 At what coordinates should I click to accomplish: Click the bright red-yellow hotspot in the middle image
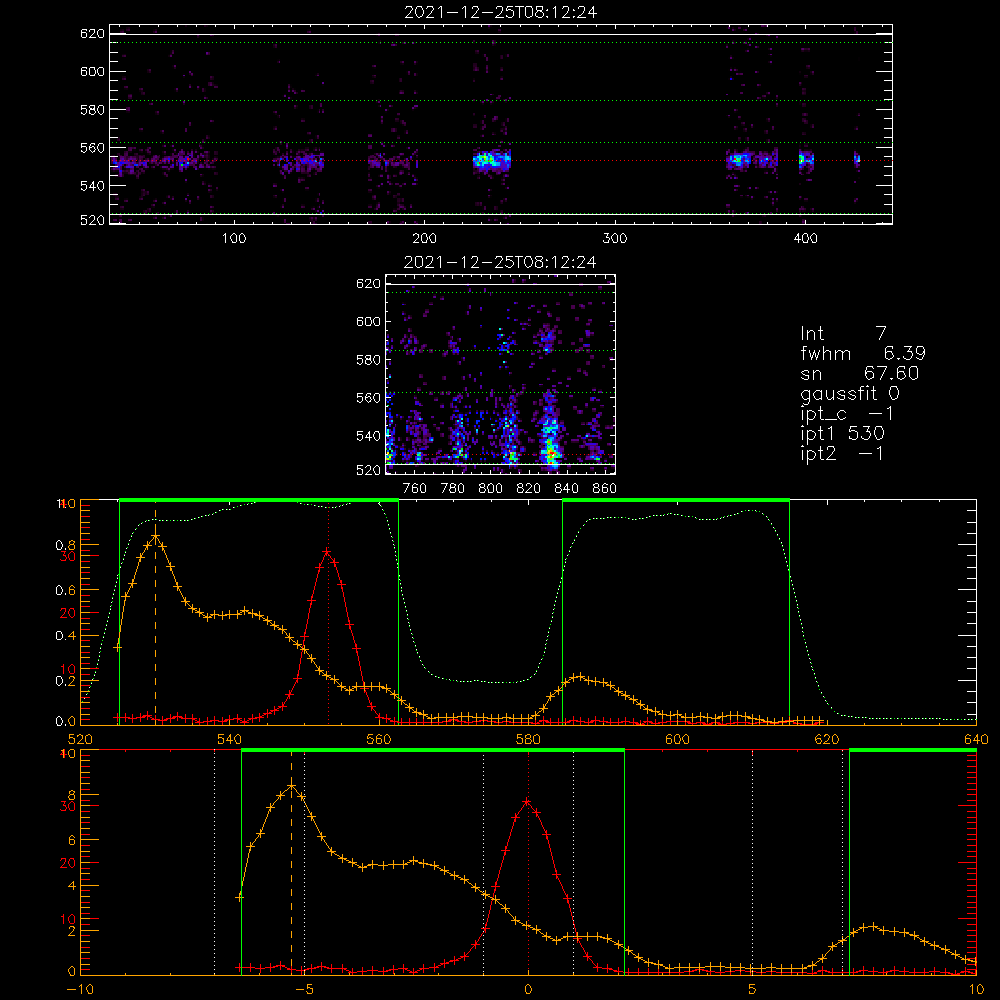pyautogui.click(x=550, y=453)
